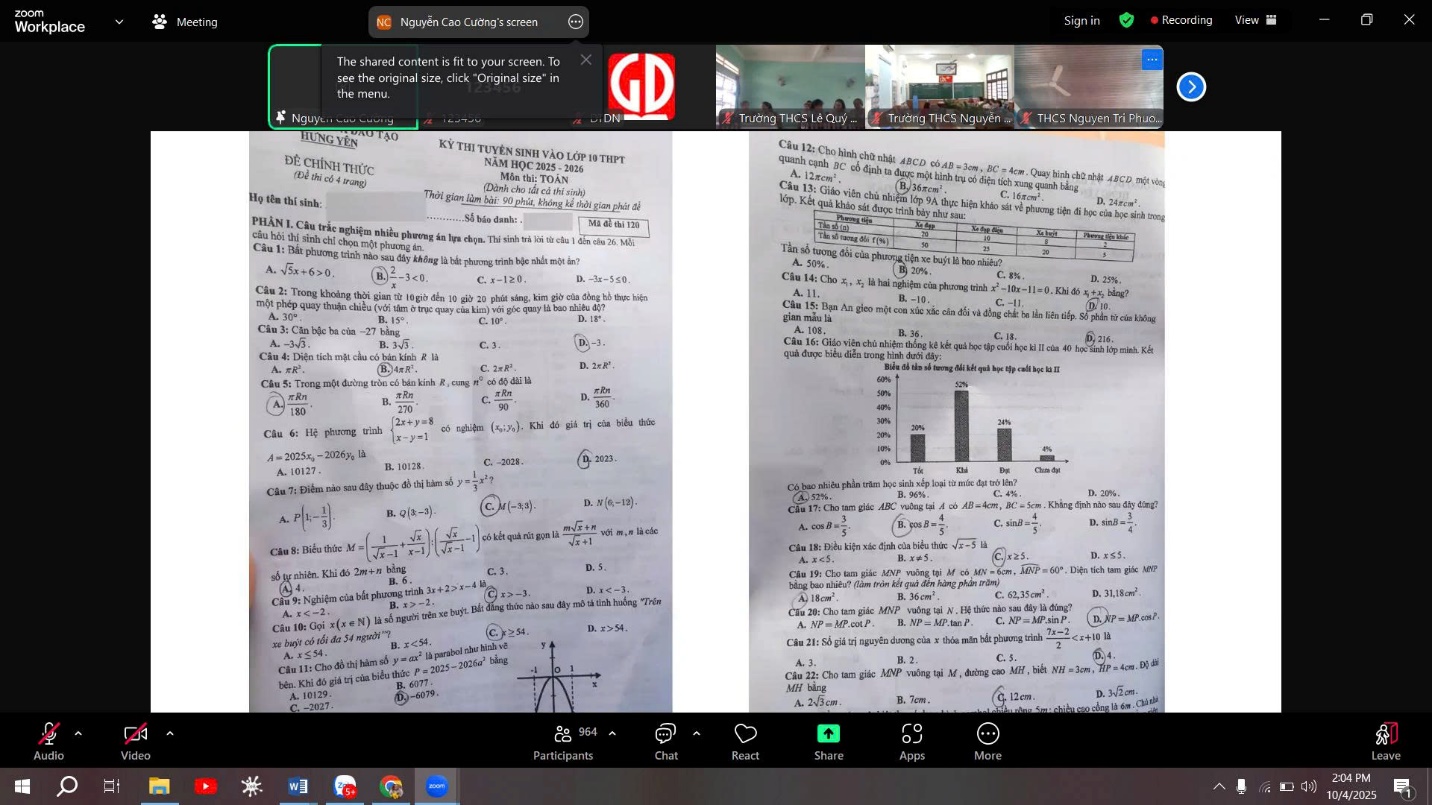This screenshot has height=805, width=1432.
Task: Click the green Share screen button
Action: tap(828, 740)
